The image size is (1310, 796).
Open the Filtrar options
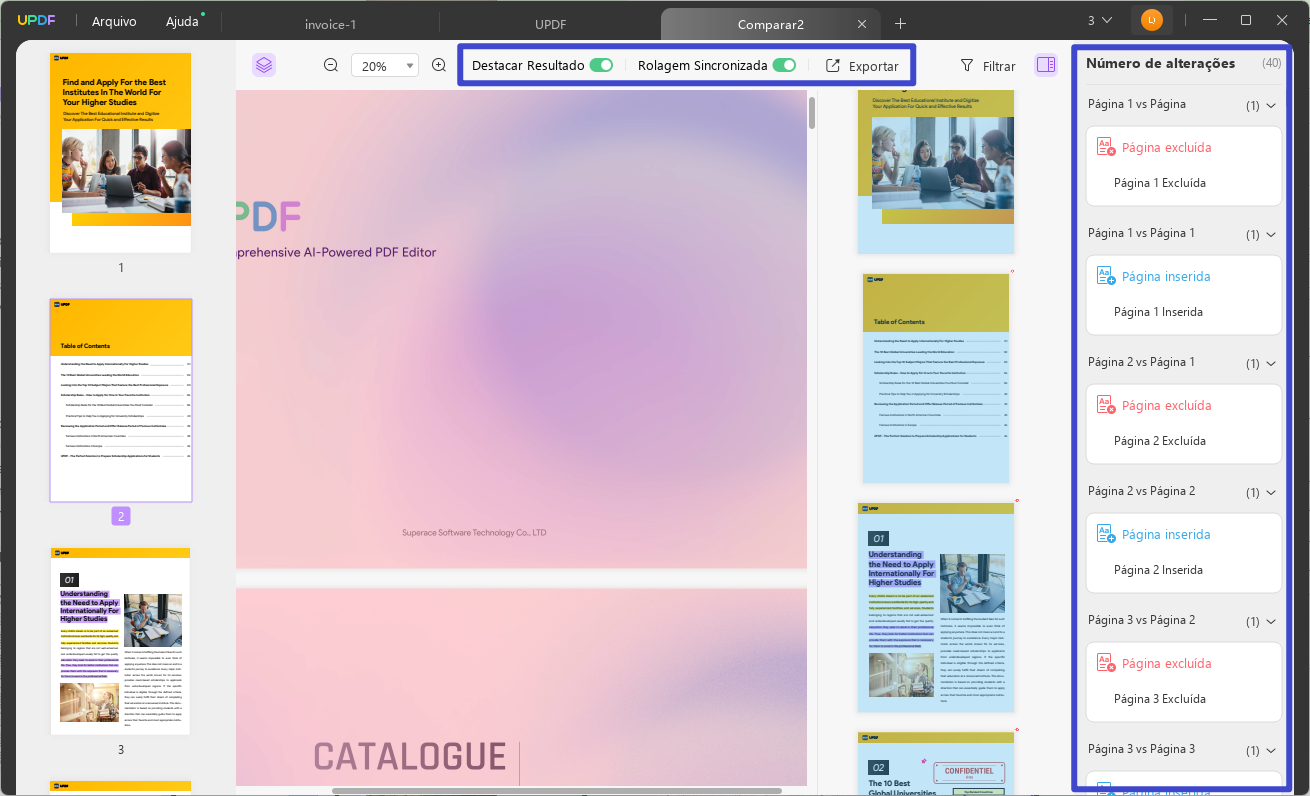988,65
